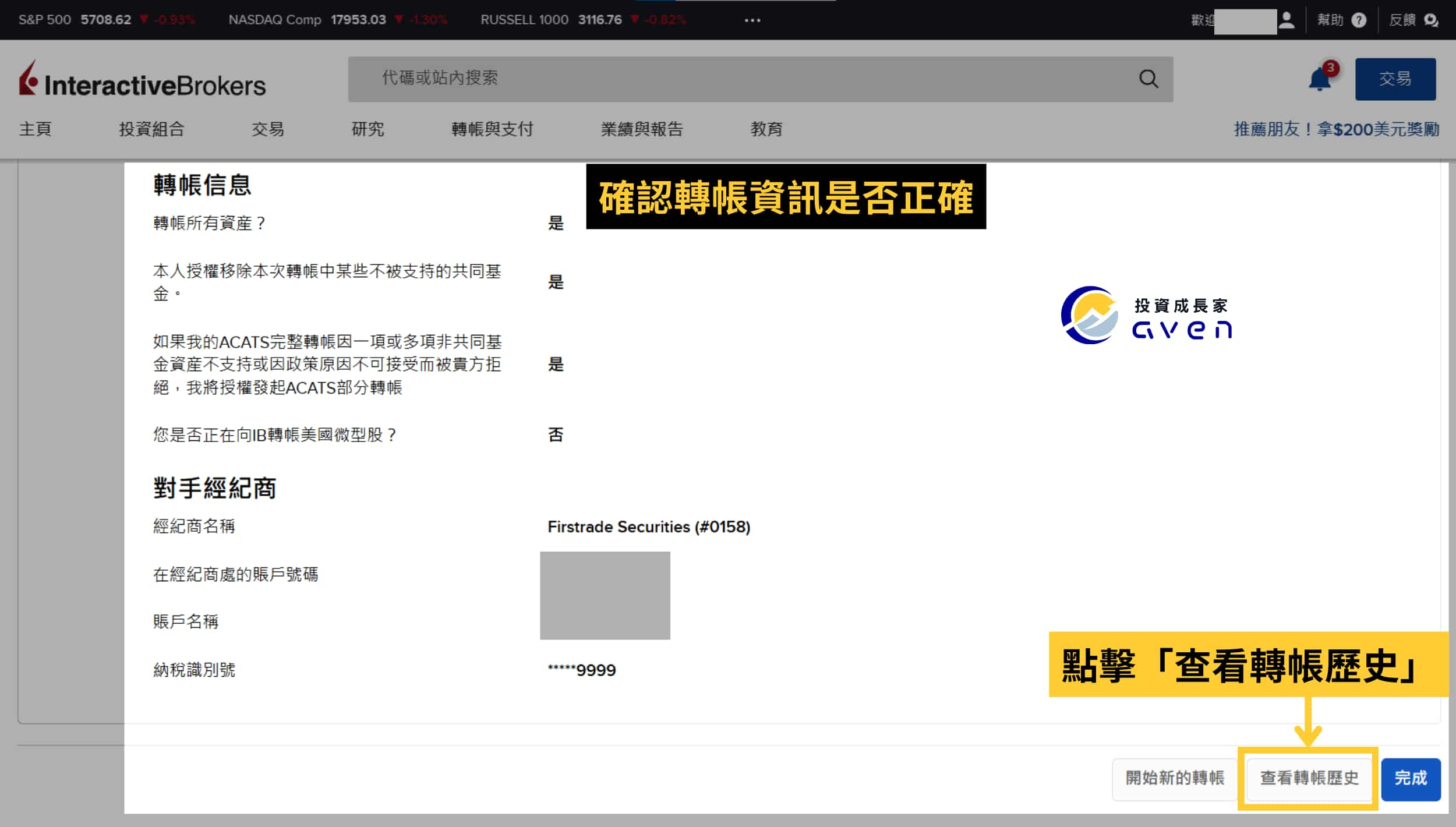Click the 納稅識別號 label
1456x827 pixels.
pos(194,670)
